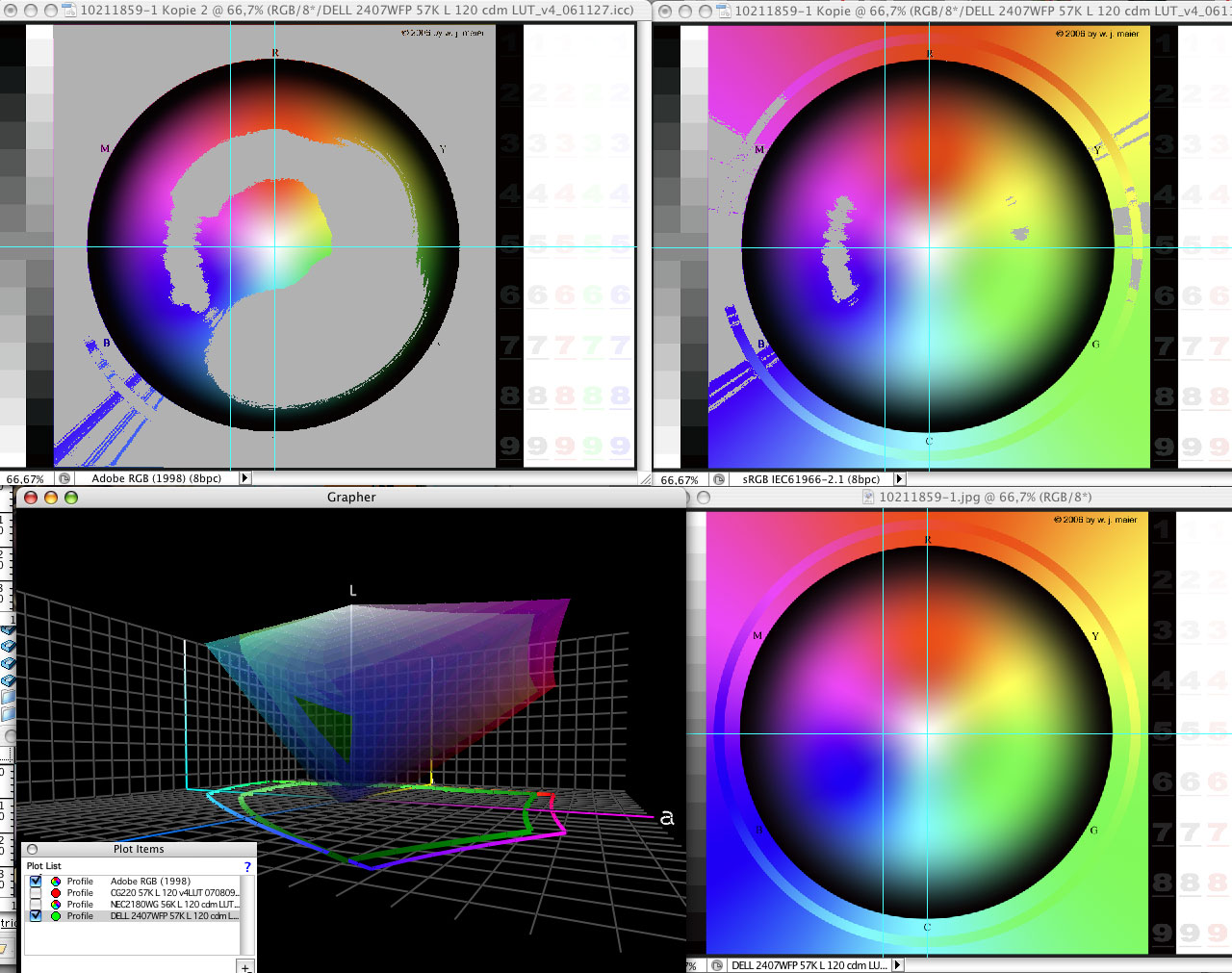This screenshot has width=1232, height=973.
Task: Open status popup arrow next to DELL 2407WFP
Action: (898, 965)
